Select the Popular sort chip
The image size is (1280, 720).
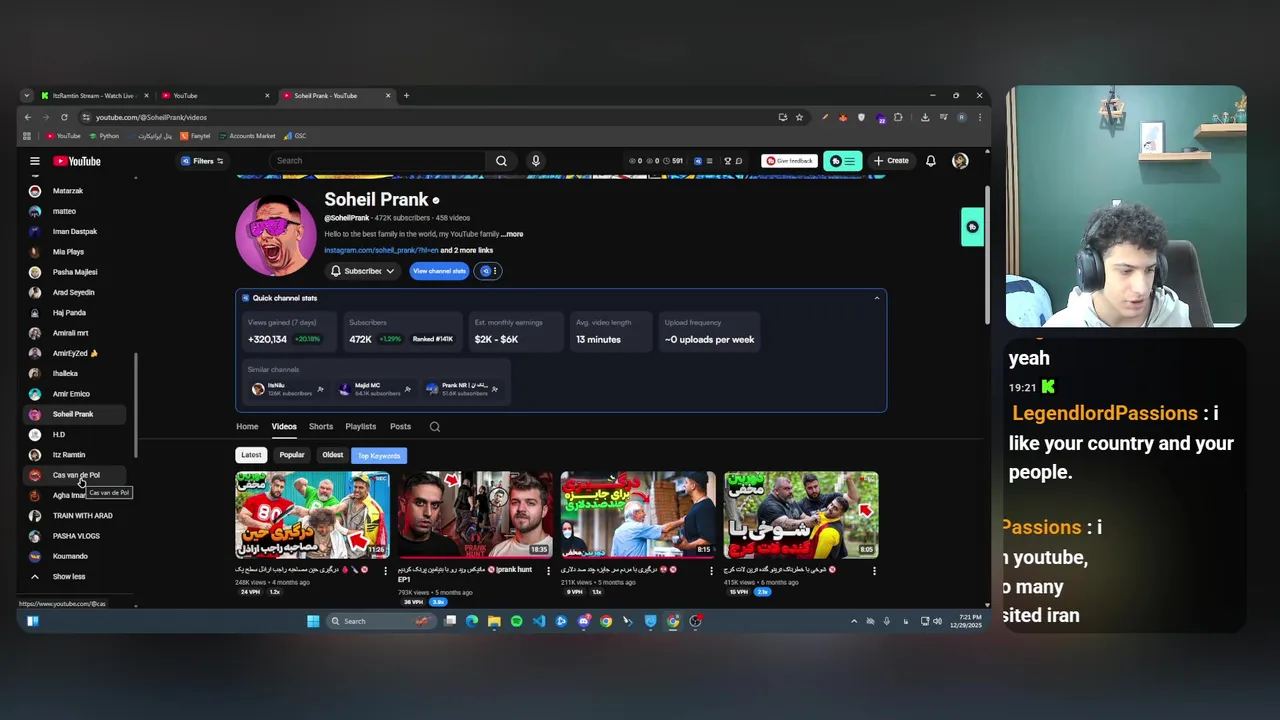[x=292, y=455]
